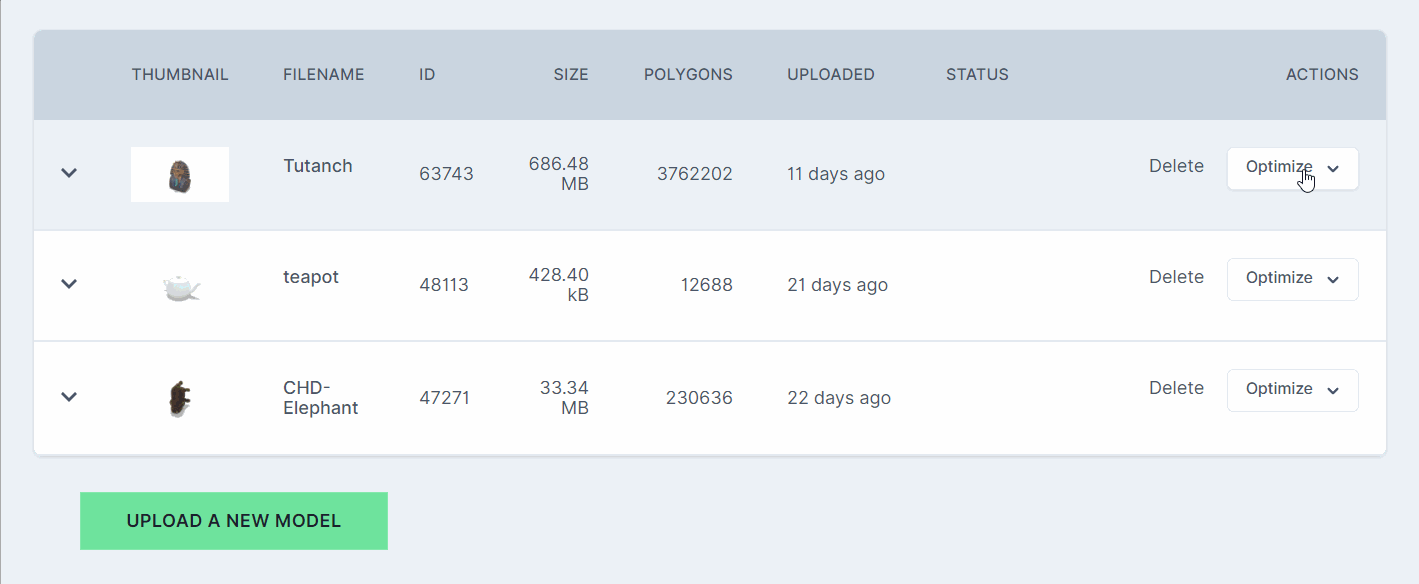Select the Tutanch filename text
The height and width of the screenshot is (584, 1419).
click(318, 166)
